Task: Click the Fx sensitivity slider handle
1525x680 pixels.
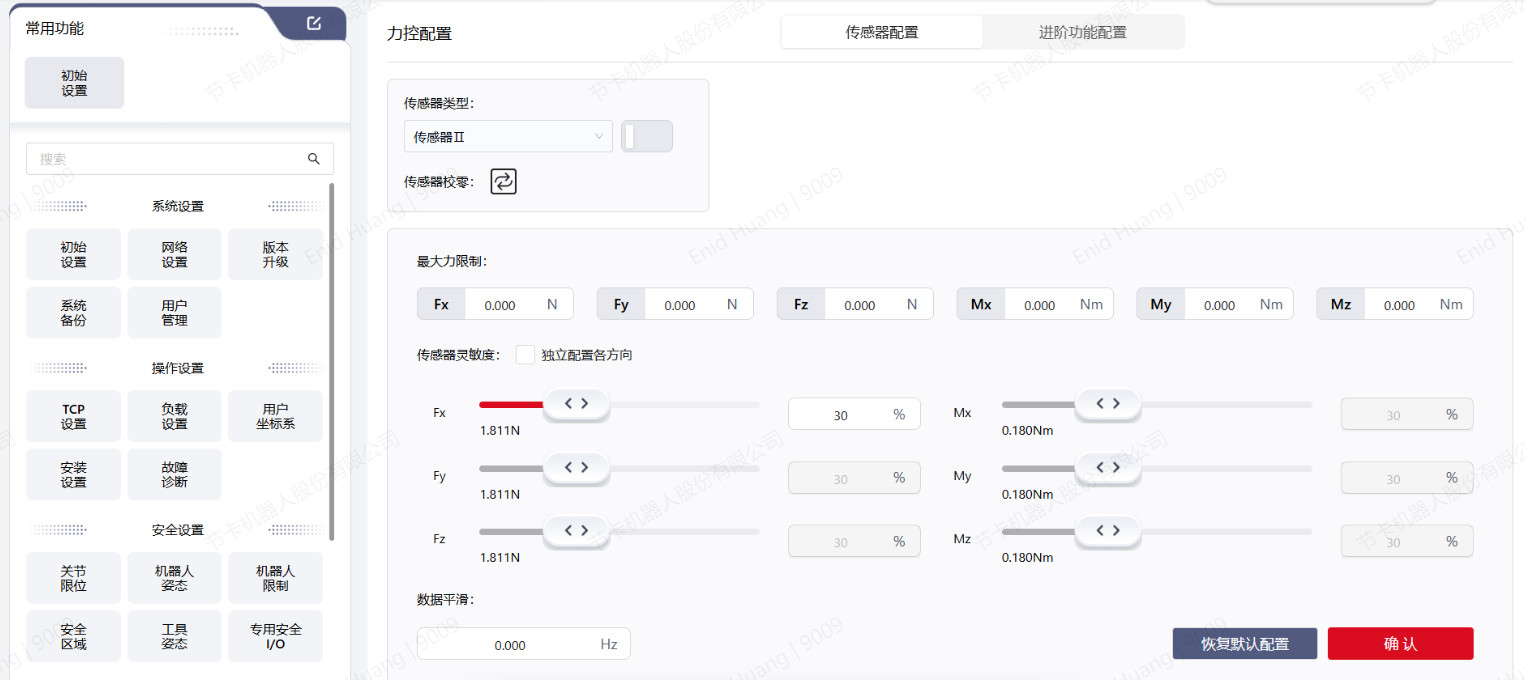Action: point(576,404)
